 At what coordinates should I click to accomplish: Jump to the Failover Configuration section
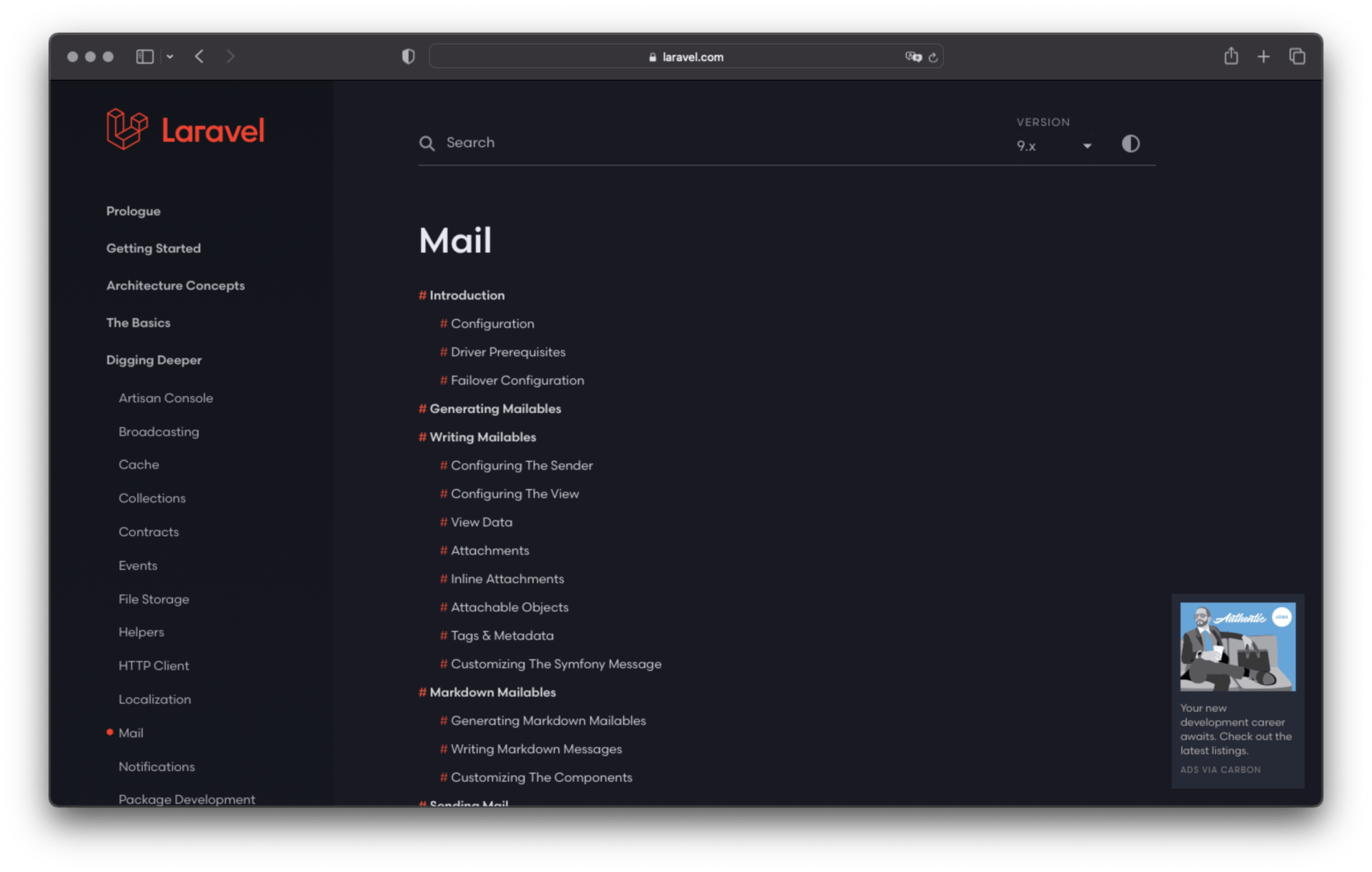click(517, 380)
